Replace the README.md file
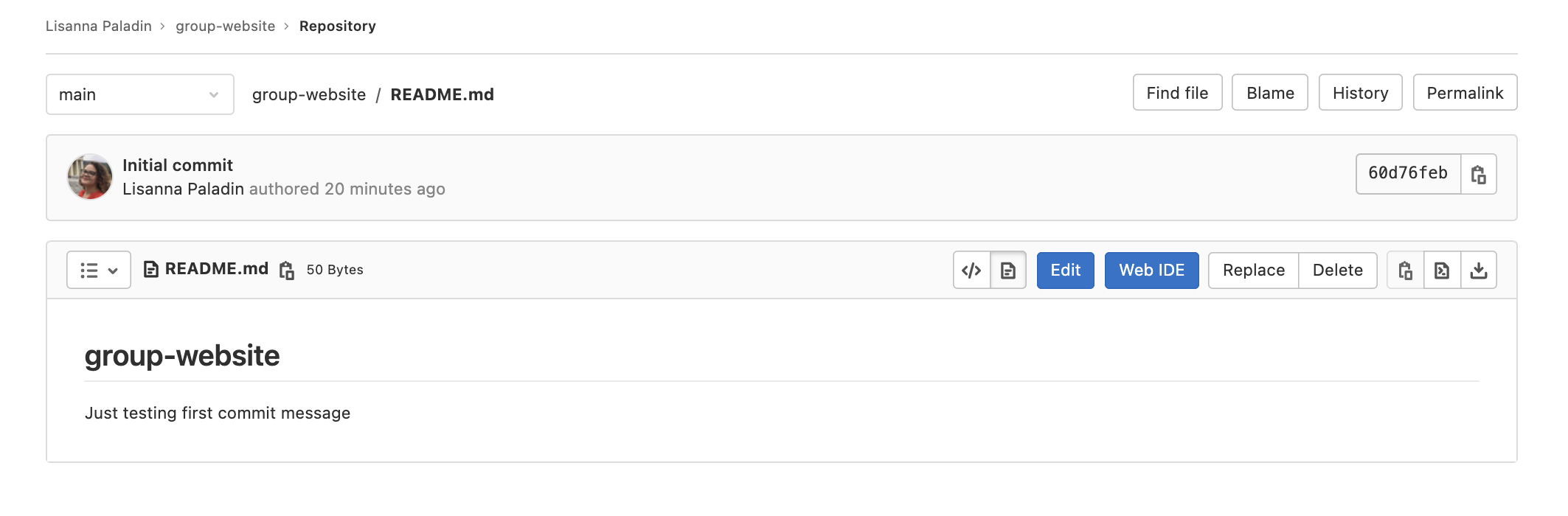Viewport: 1568px width, 516px height. point(1252,271)
